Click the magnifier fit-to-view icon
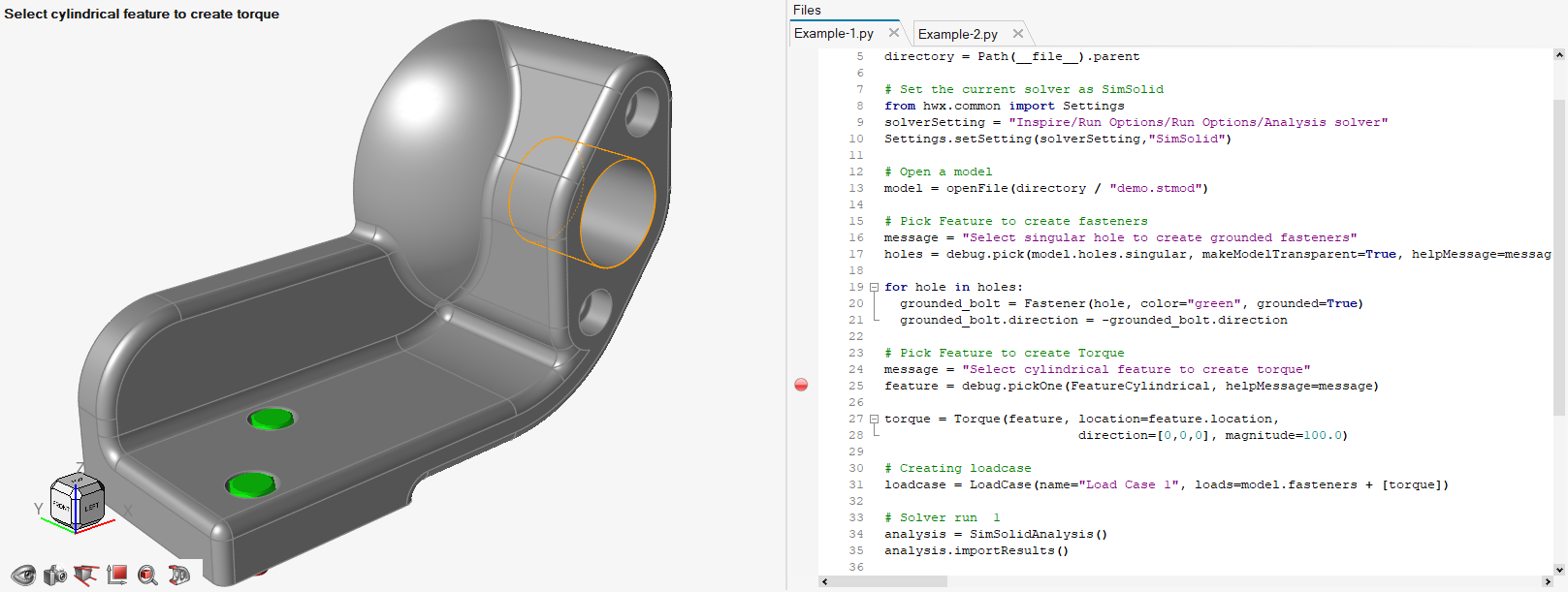Image resolution: width=1568 pixels, height=592 pixels. click(147, 576)
